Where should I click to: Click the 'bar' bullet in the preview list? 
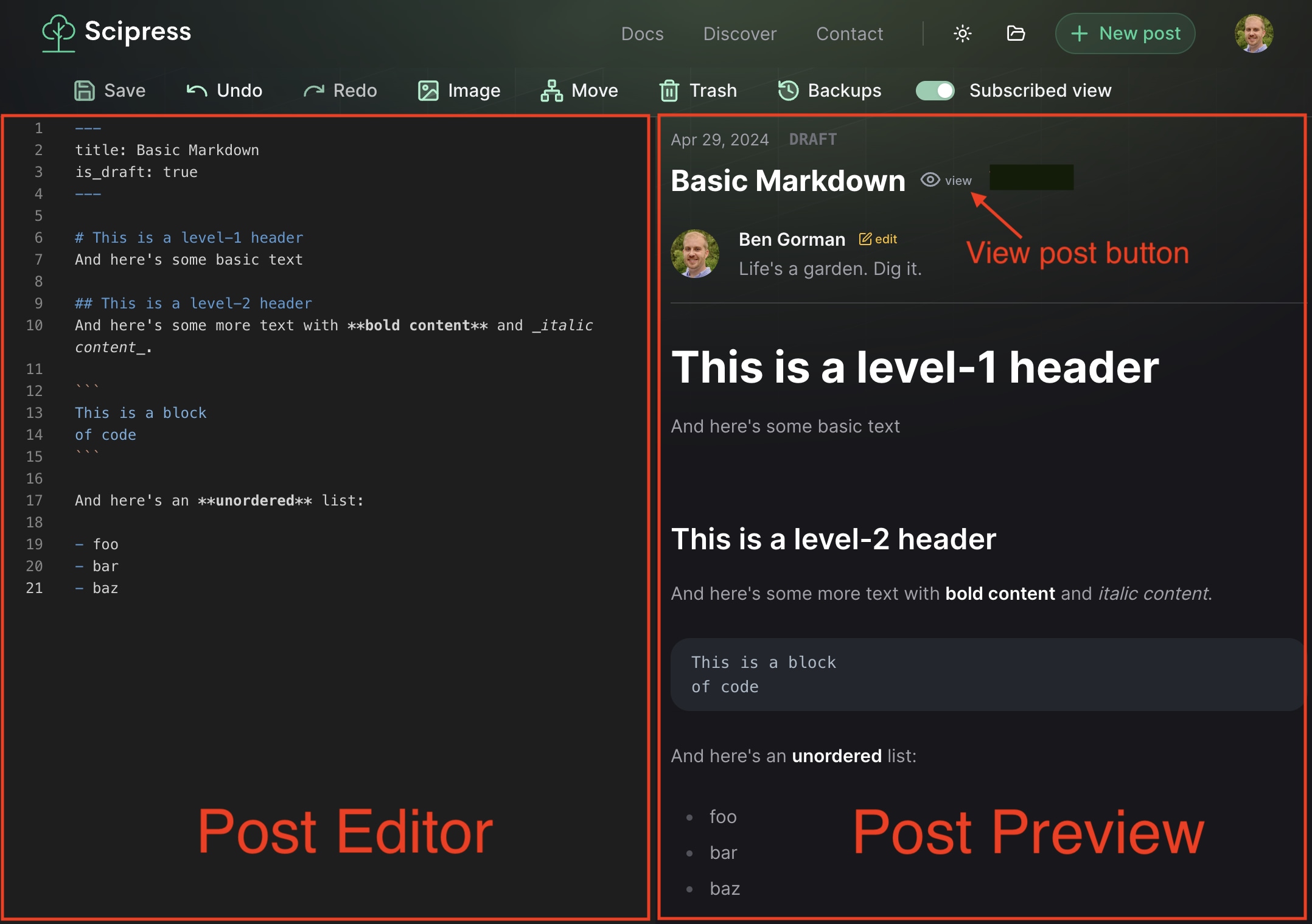[723, 853]
